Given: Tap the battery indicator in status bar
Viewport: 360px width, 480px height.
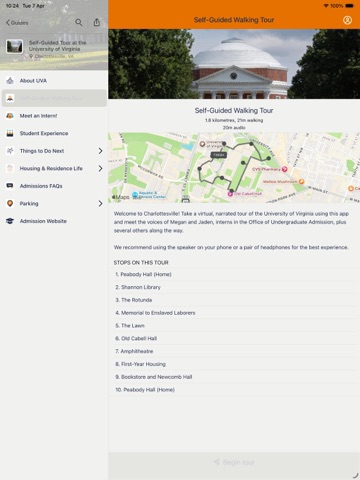Looking at the screenshot, I should pyautogui.click(x=349, y=6).
